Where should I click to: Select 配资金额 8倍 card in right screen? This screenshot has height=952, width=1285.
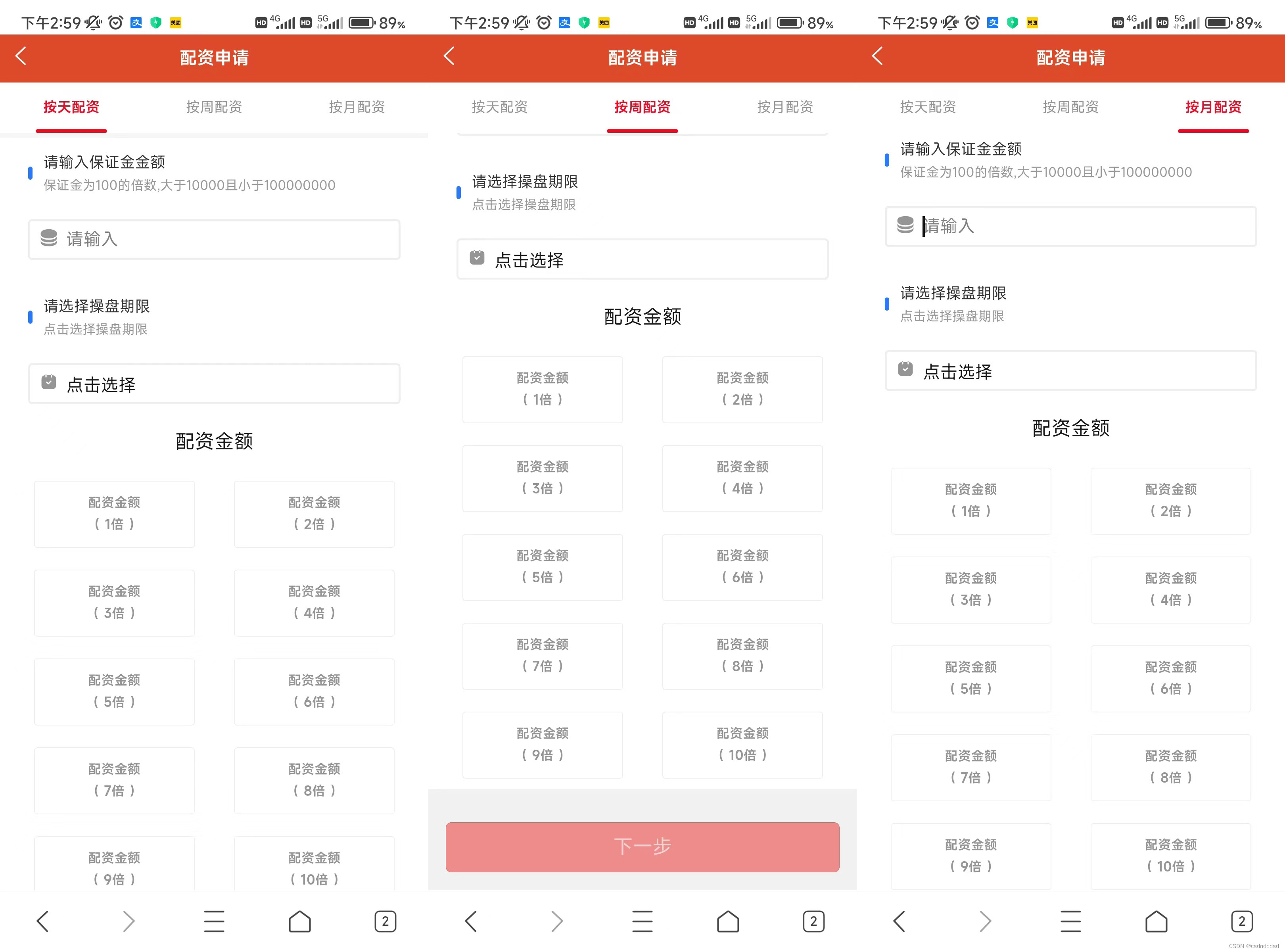(1171, 768)
